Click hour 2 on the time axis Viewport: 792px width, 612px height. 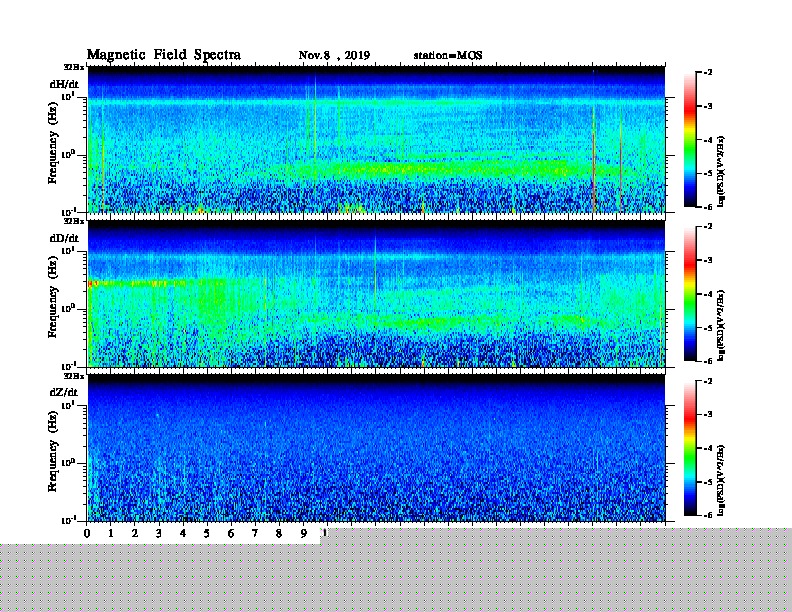tap(135, 534)
